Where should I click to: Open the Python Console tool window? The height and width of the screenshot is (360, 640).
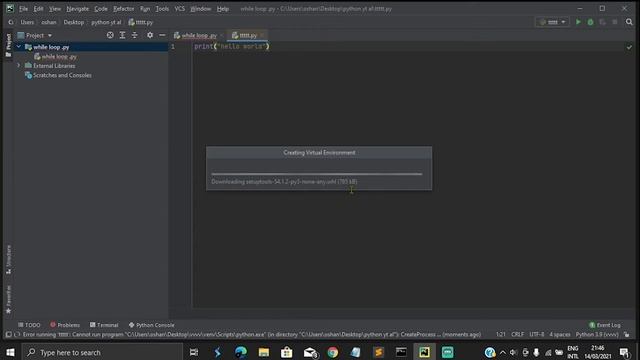[x=151, y=325]
